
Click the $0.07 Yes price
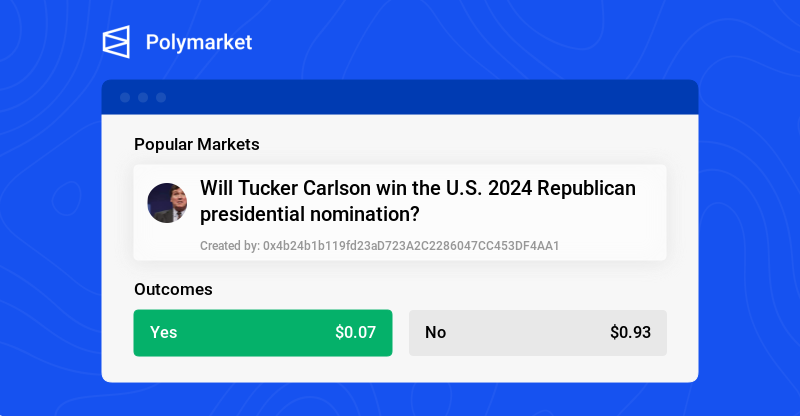click(355, 333)
